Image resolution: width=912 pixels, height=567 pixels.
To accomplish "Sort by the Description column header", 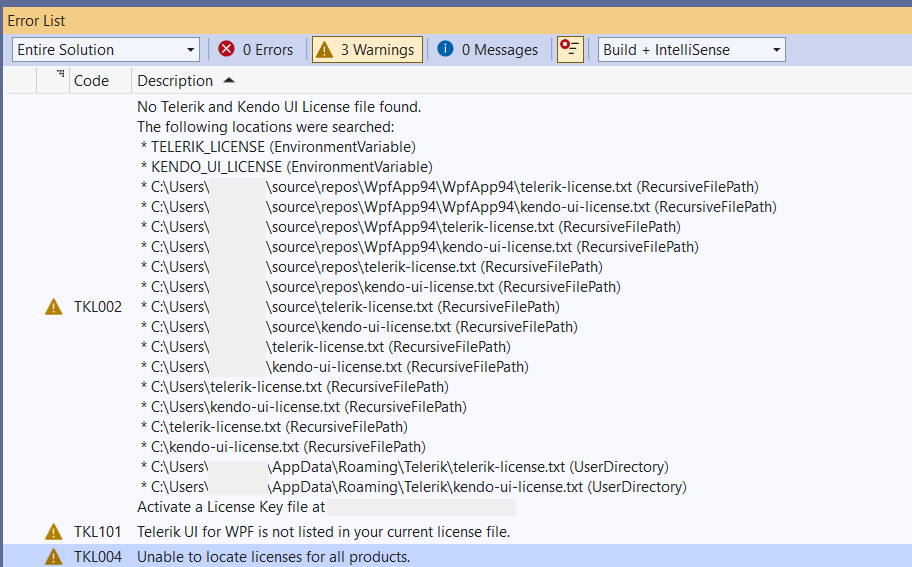I will pos(175,81).
